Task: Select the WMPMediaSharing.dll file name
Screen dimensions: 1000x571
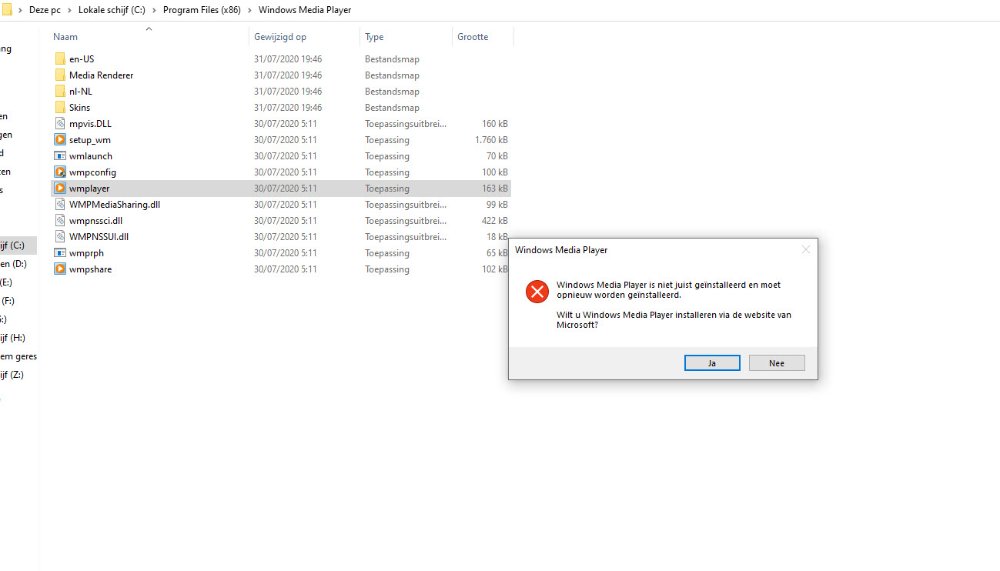Action: pos(115,205)
